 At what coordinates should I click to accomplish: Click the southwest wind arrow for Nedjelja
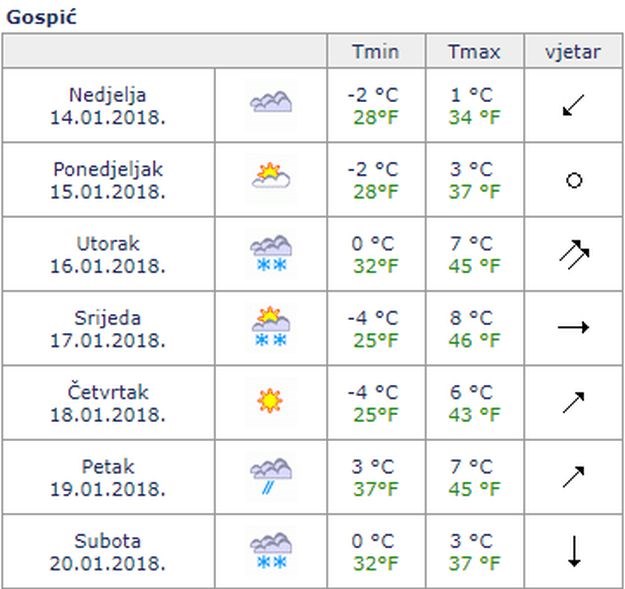(x=574, y=105)
